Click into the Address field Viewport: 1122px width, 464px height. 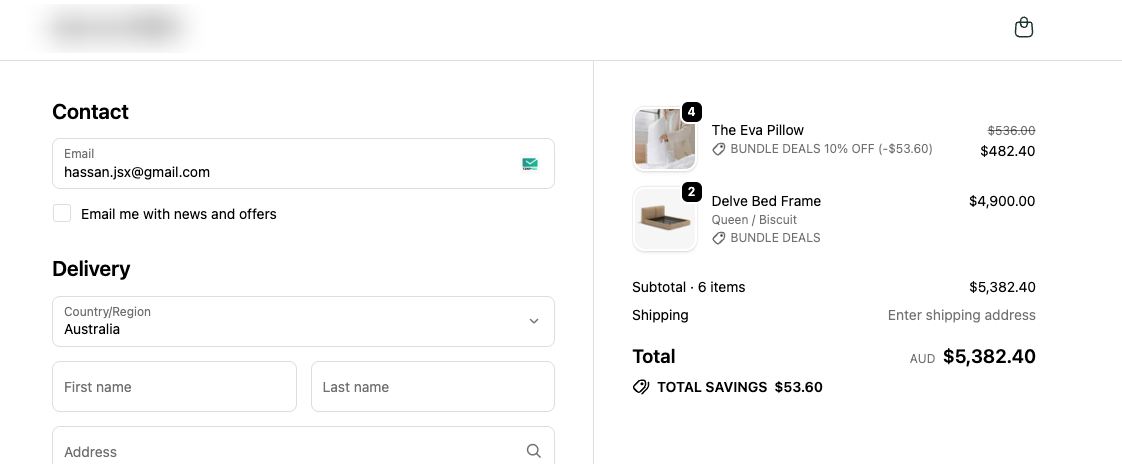coord(303,445)
